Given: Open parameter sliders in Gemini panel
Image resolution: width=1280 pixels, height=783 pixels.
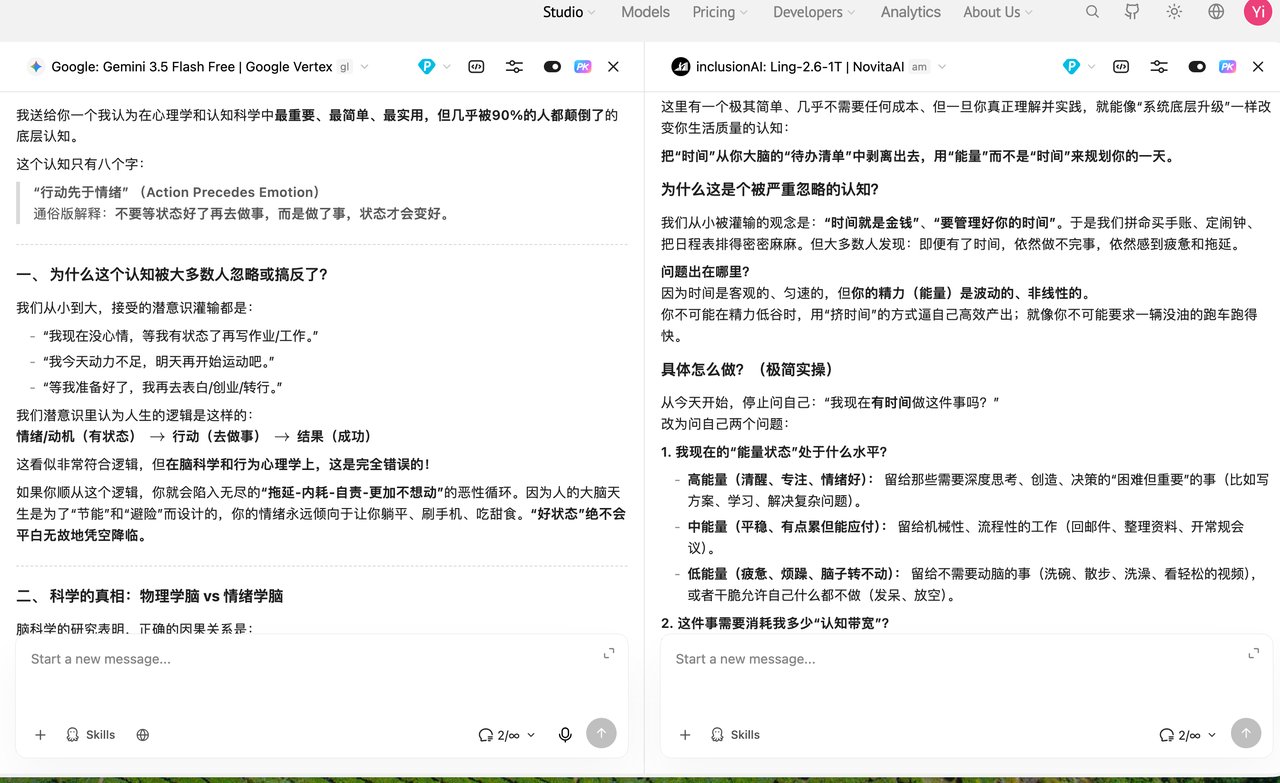Looking at the screenshot, I should [x=514, y=67].
